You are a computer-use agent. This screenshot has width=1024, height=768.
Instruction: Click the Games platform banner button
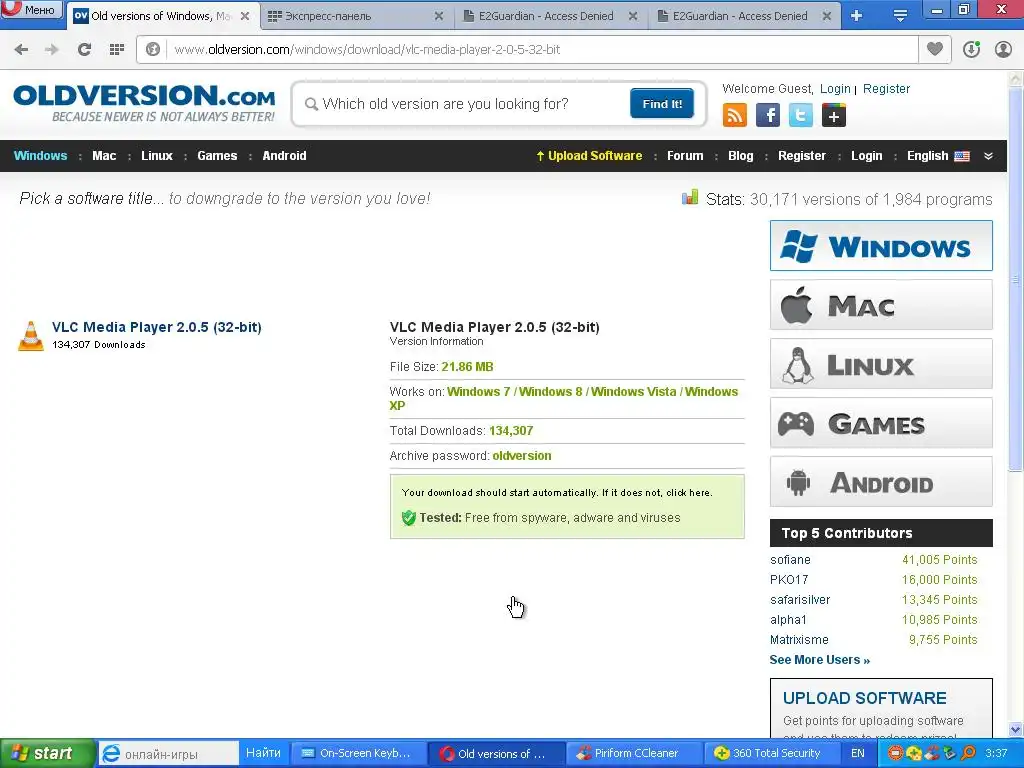click(881, 423)
